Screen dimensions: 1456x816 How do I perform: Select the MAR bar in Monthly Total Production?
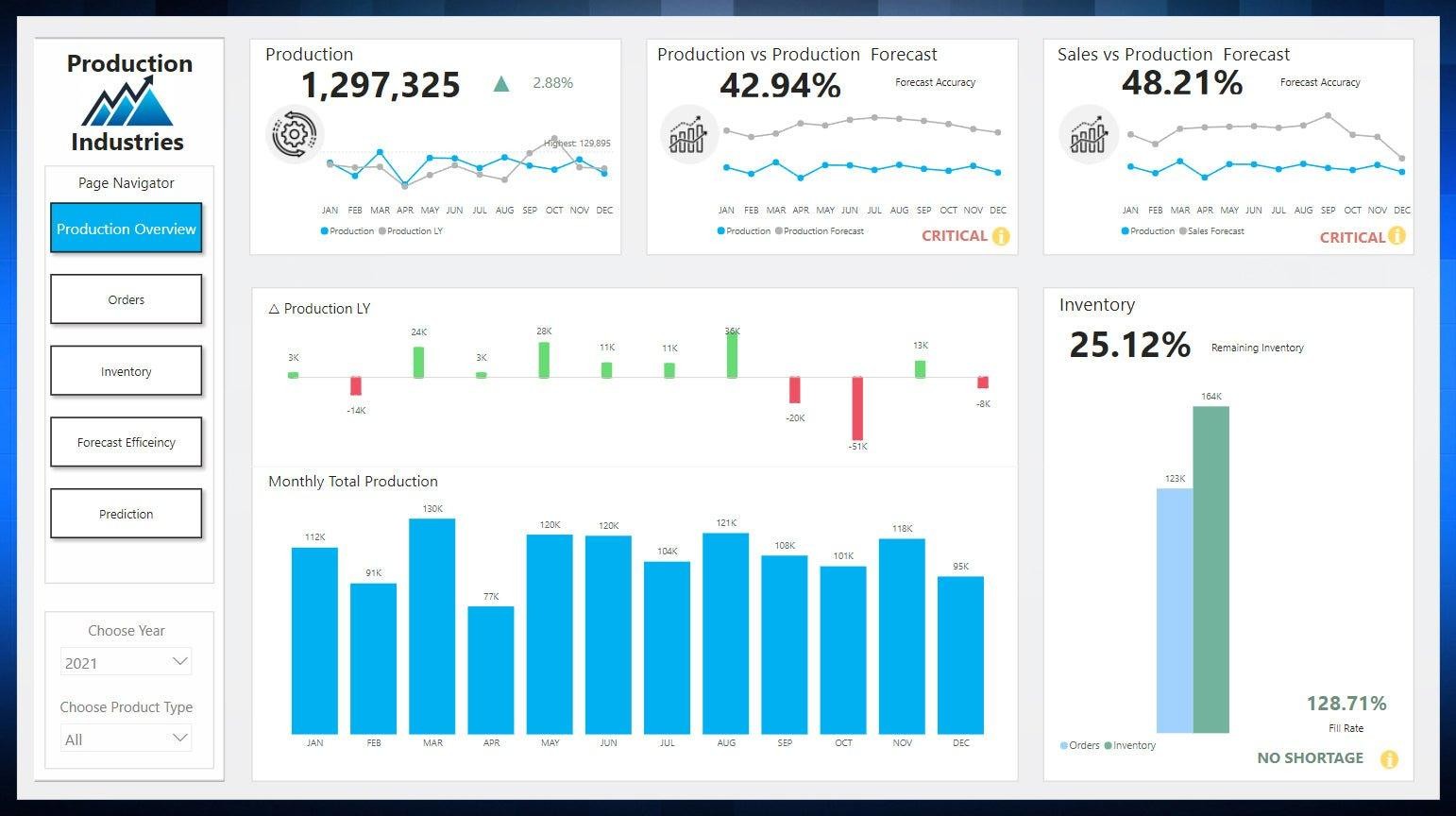tap(432, 625)
